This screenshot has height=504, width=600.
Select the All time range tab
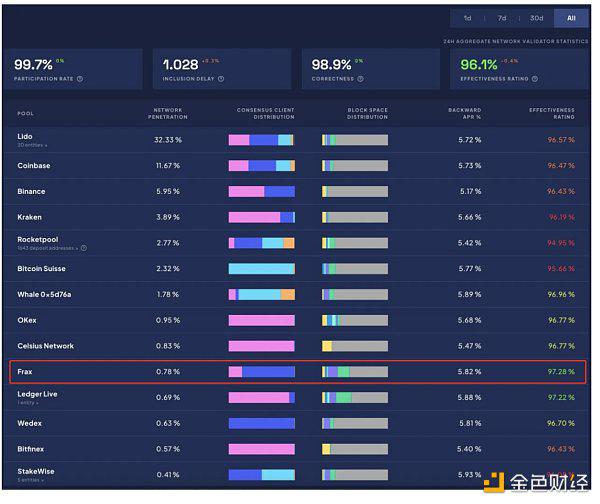tap(571, 18)
